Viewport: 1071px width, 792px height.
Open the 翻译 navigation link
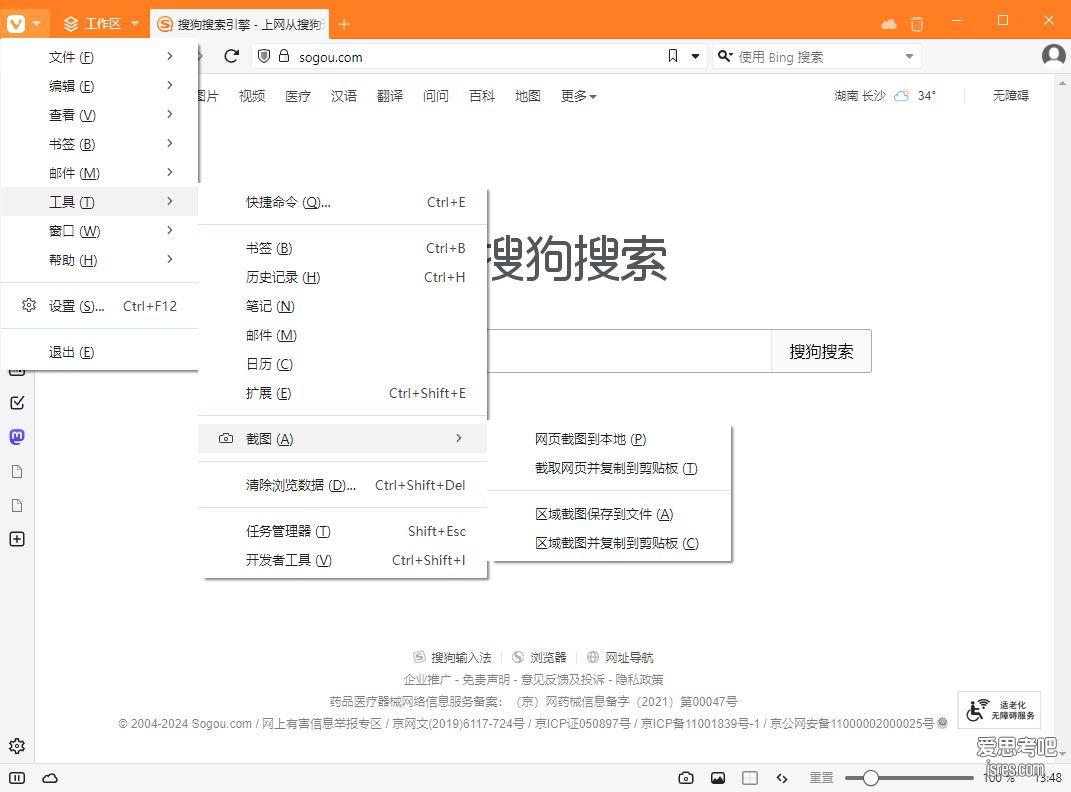pos(390,96)
